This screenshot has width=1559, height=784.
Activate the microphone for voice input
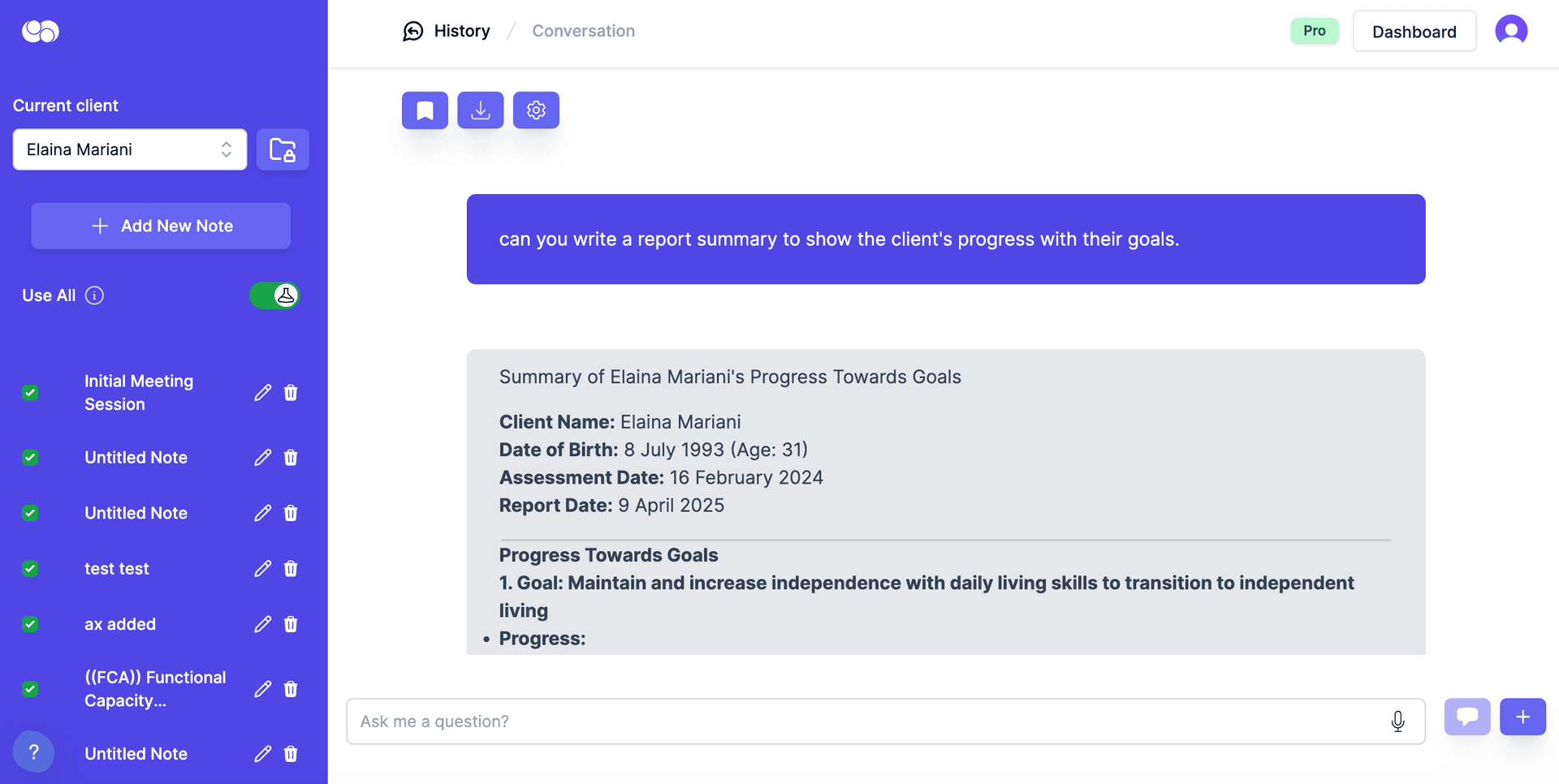[x=1397, y=721]
